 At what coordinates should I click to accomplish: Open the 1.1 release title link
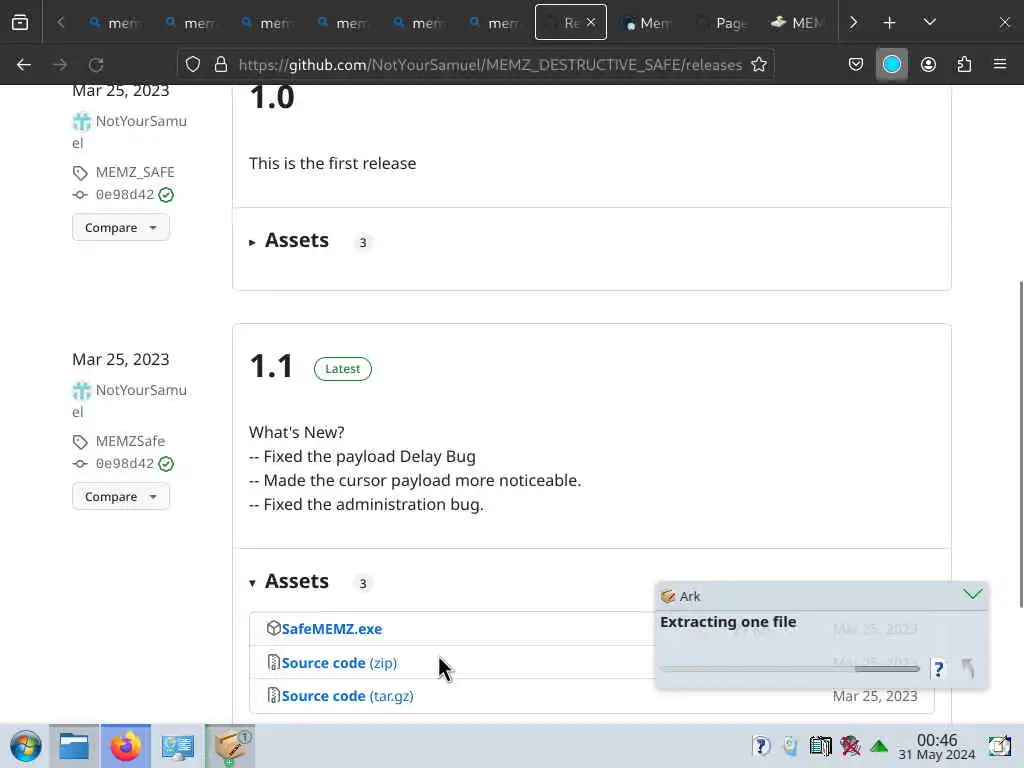[x=271, y=366]
